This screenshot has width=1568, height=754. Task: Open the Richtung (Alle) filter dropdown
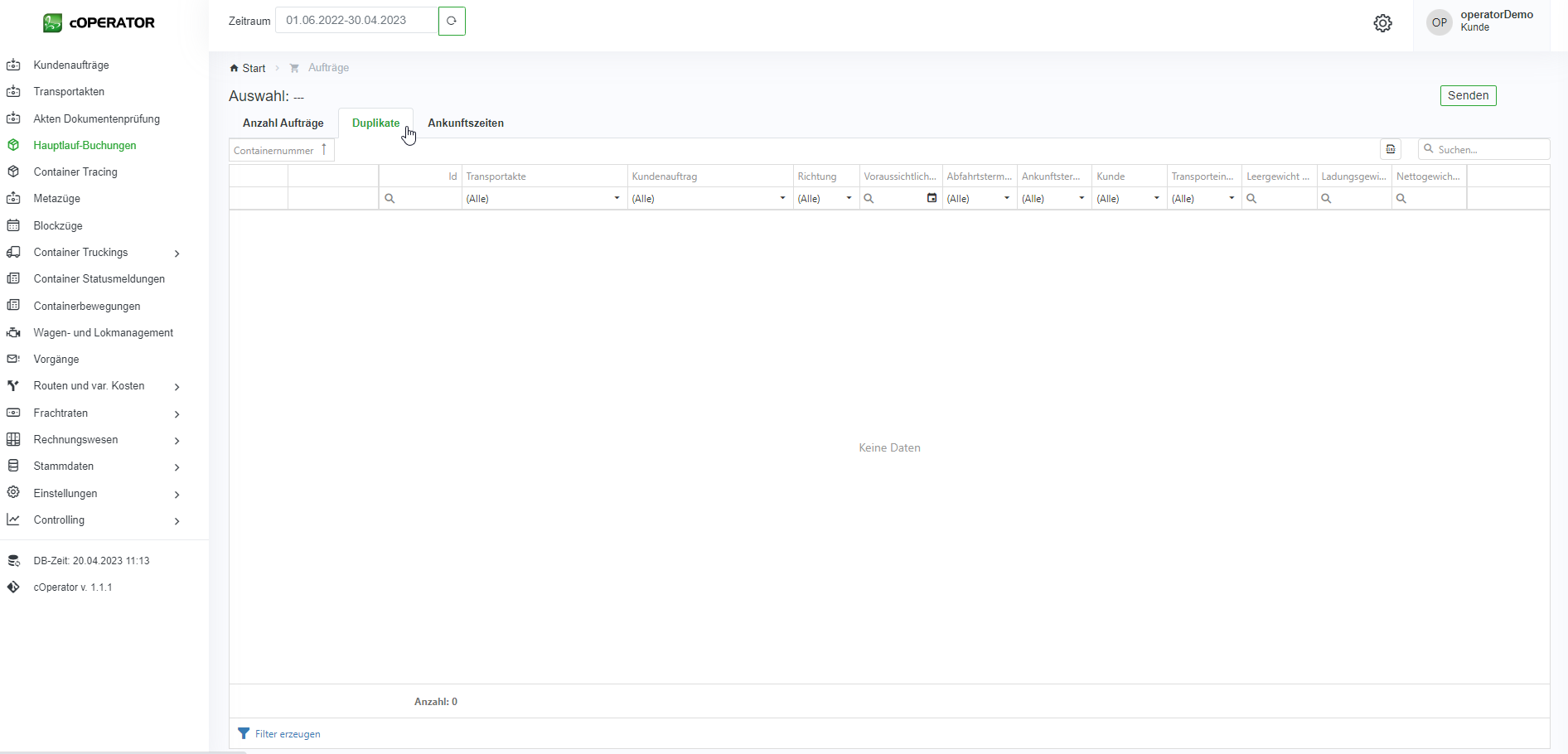click(848, 198)
